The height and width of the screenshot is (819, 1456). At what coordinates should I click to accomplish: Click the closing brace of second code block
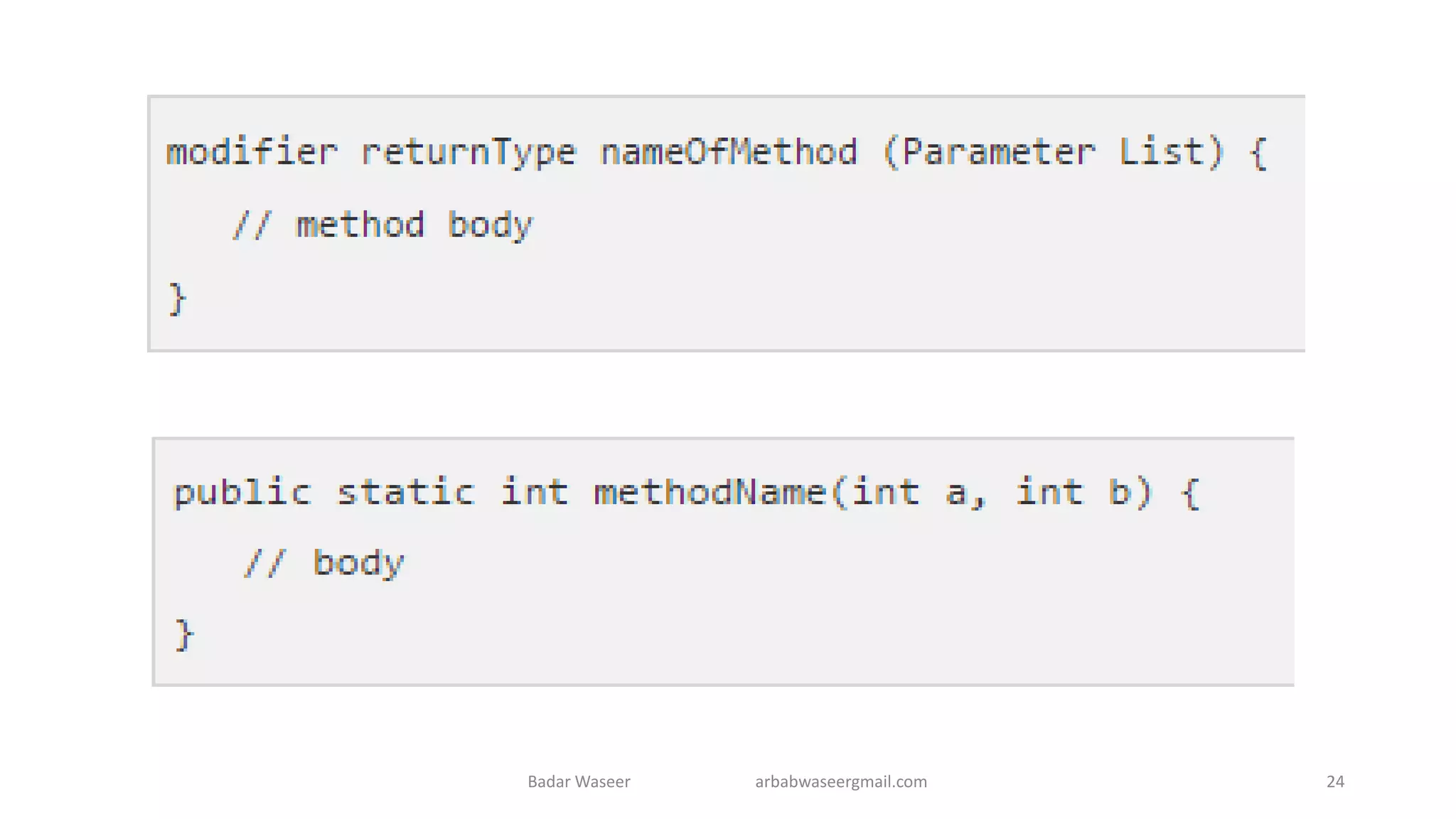tap(184, 635)
